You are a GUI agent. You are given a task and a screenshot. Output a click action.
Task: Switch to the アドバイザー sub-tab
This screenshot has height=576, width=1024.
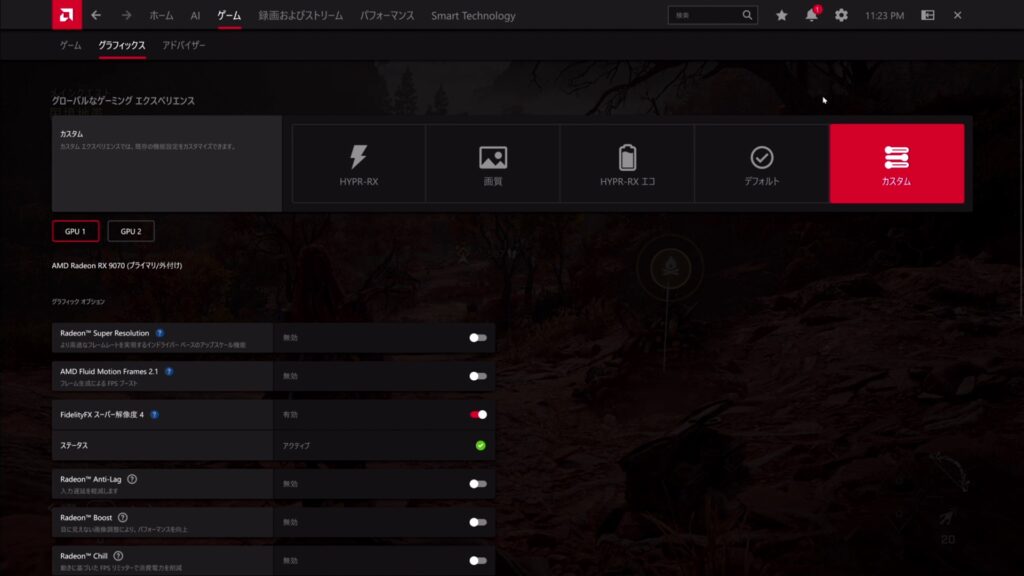[184, 45]
